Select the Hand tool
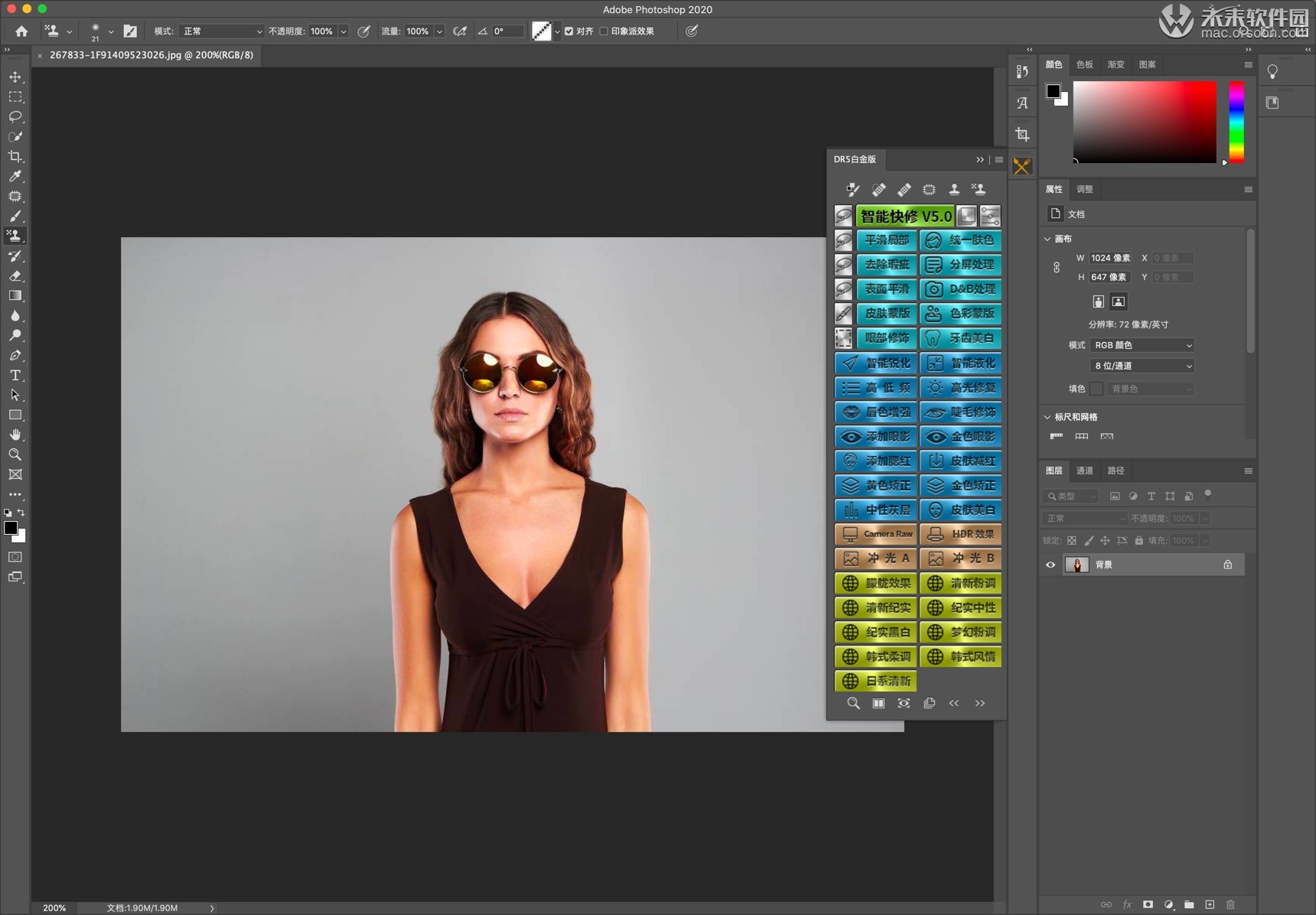The height and width of the screenshot is (915, 1316). [x=15, y=435]
